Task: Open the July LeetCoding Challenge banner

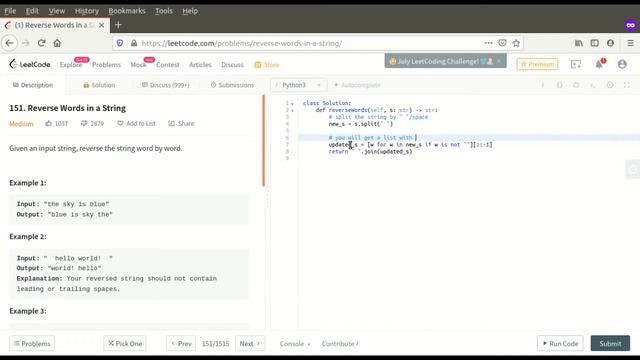Action: (x=445, y=61)
